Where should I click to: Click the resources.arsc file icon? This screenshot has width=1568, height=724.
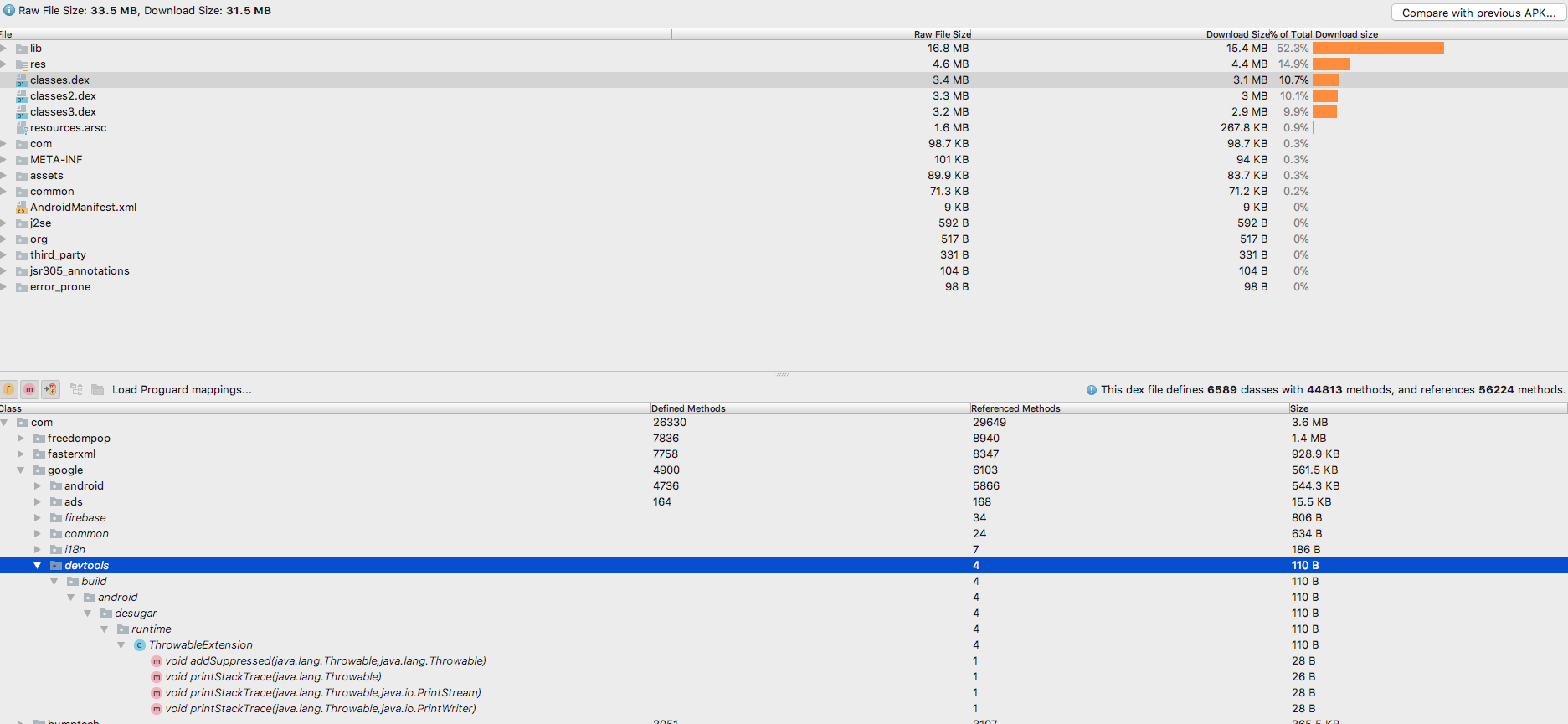point(22,128)
